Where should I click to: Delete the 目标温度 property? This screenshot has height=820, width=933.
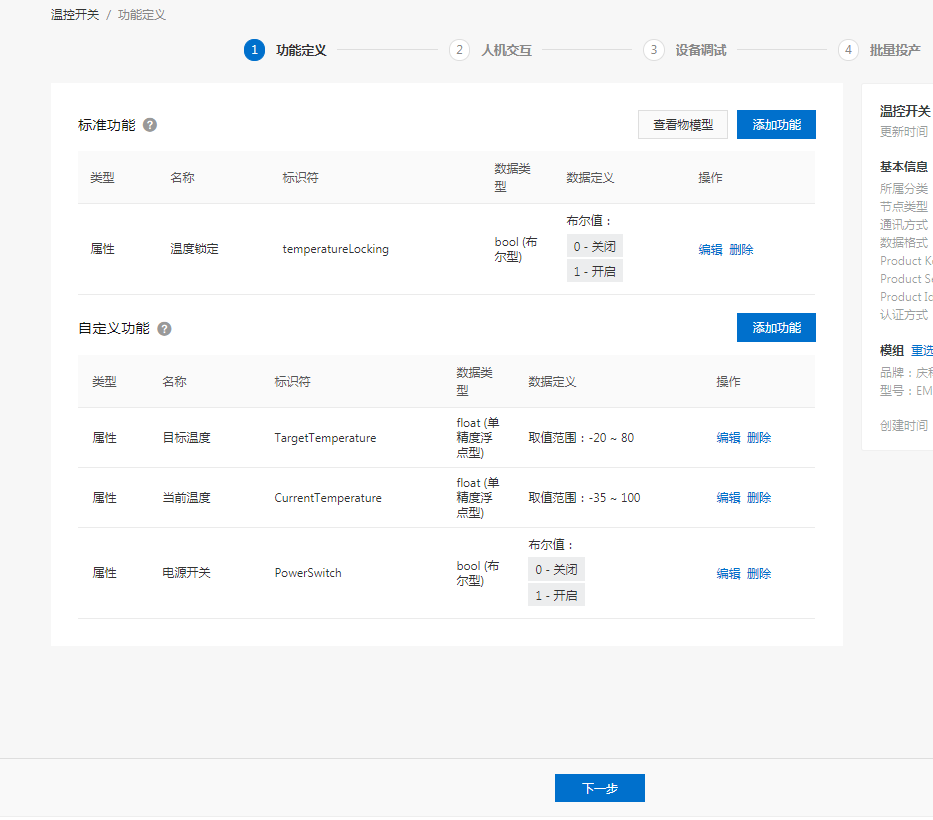pos(759,437)
